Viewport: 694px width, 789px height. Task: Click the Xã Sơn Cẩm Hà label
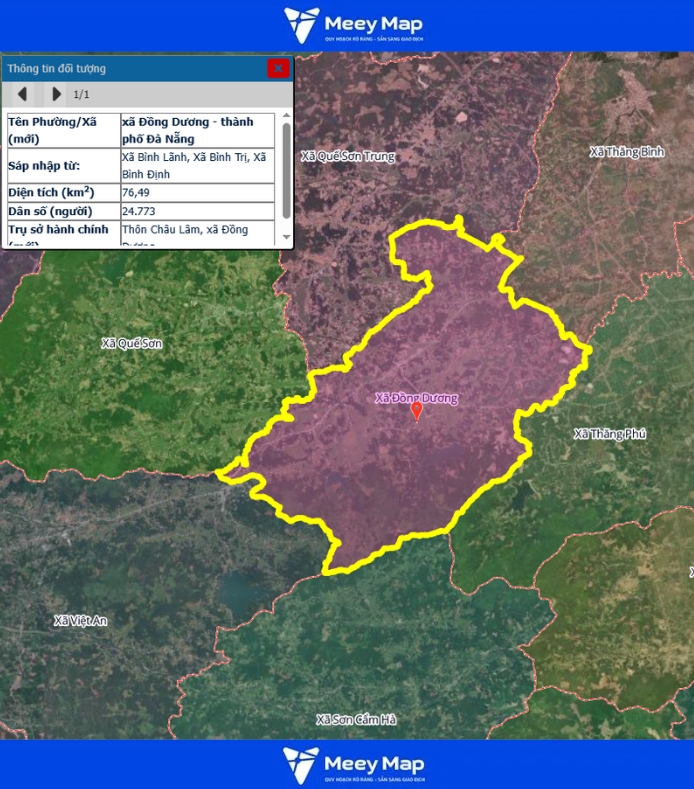pyautogui.click(x=356, y=720)
